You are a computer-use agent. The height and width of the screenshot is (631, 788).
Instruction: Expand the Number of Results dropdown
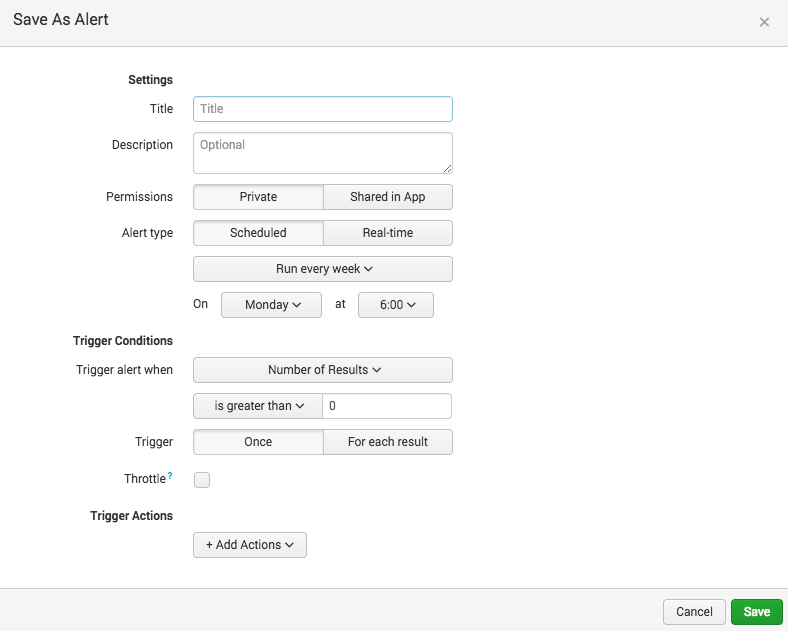322,370
